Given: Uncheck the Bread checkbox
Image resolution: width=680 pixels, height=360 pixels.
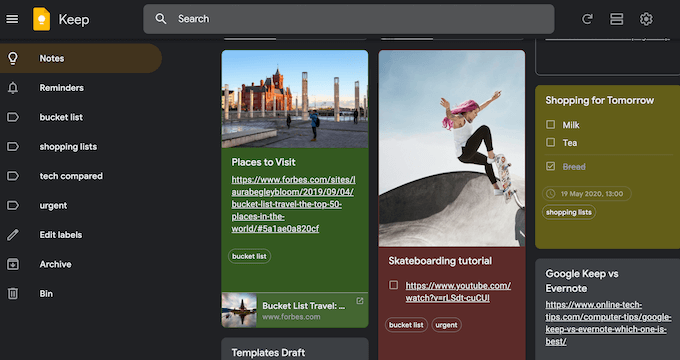Looking at the screenshot, I should [x=550, y=166].
